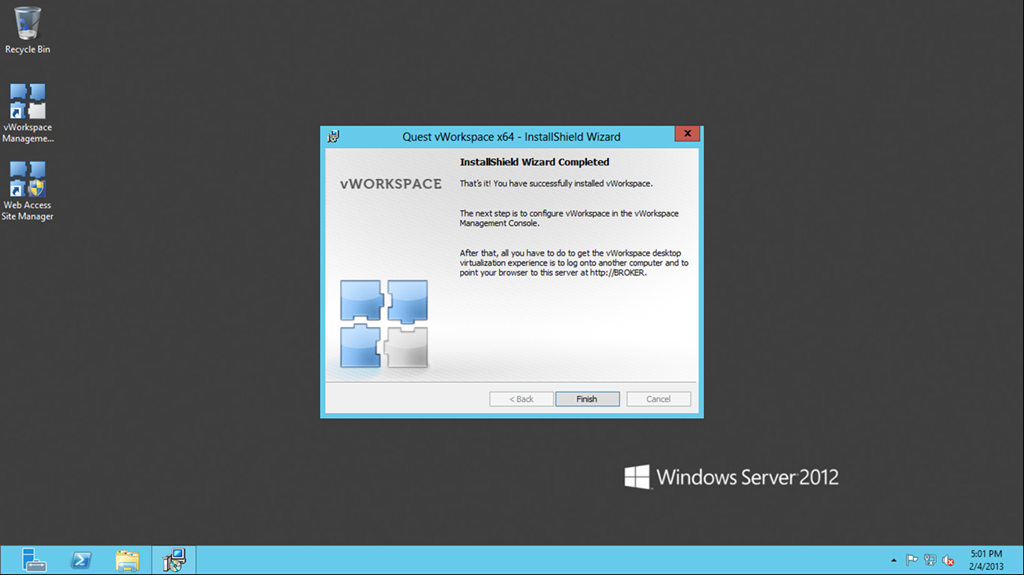This screenshot has width=1024, height=575.
Task: Open Action Center flag icon in tray
Action: tap(912, 560)
